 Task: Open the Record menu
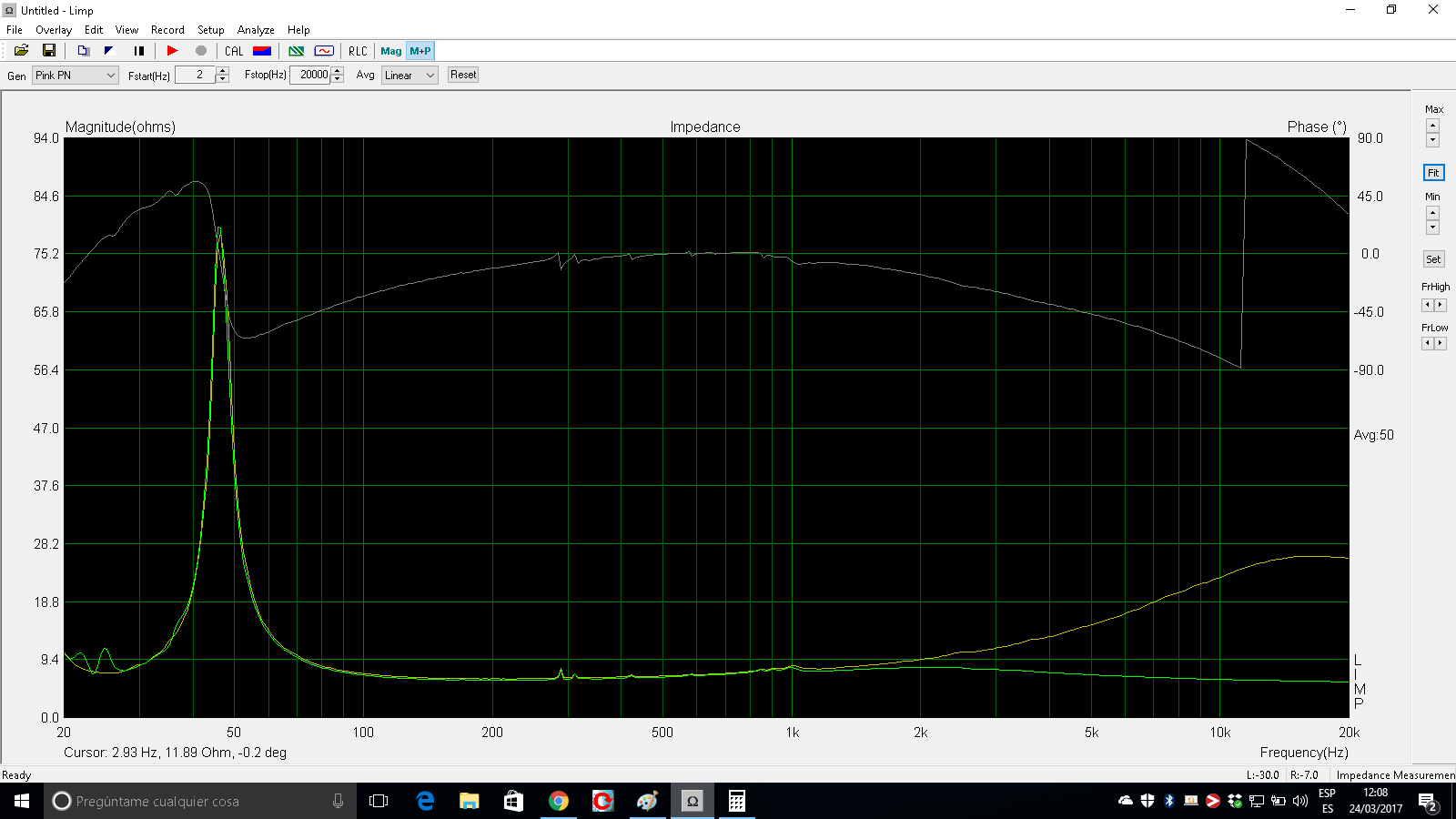pyautogui.click(x=167, y=30)
